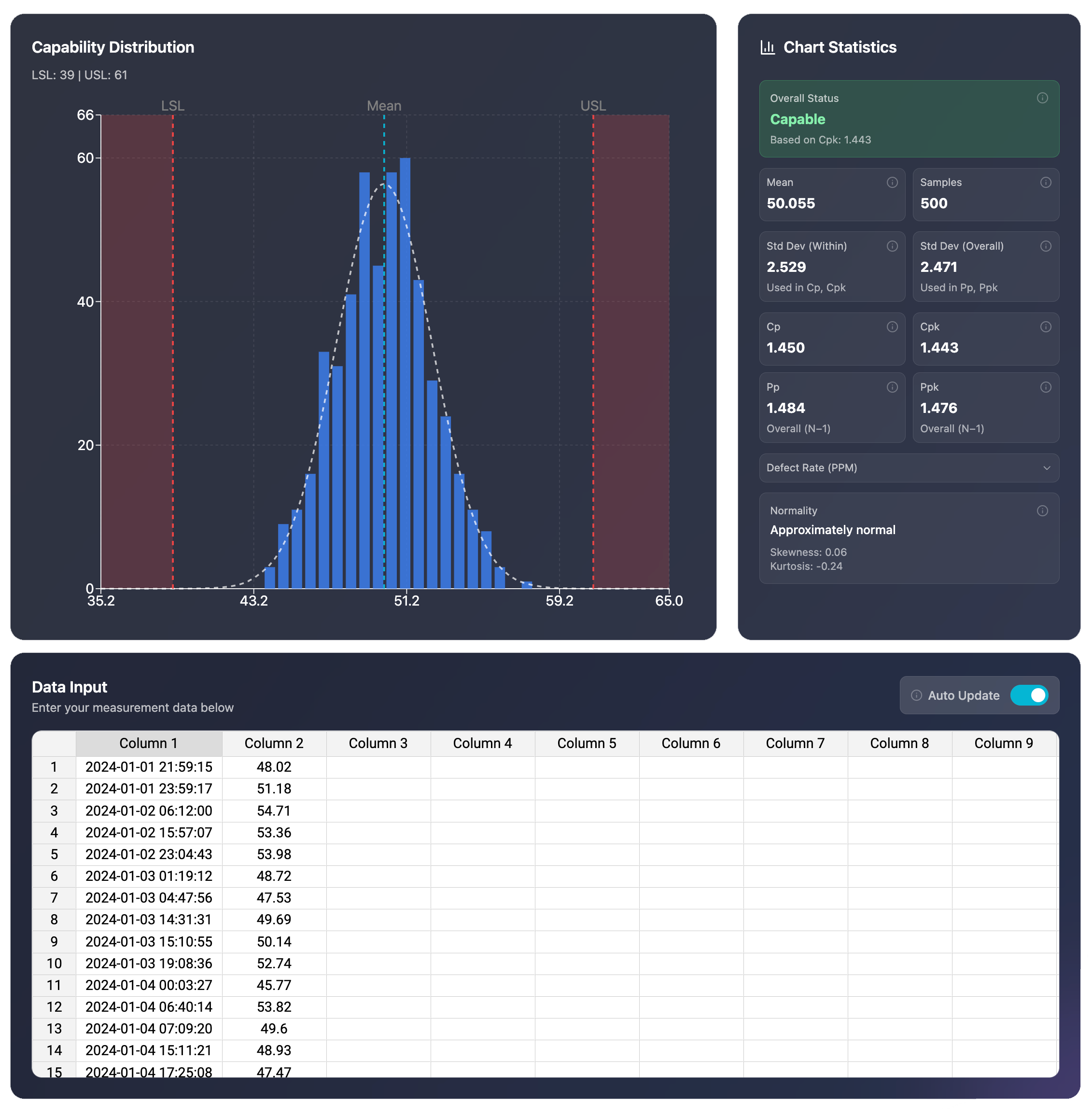Click the Approximately normal result text
The height and width of the screenshot is (1117, 1092).
pos(832,530)
